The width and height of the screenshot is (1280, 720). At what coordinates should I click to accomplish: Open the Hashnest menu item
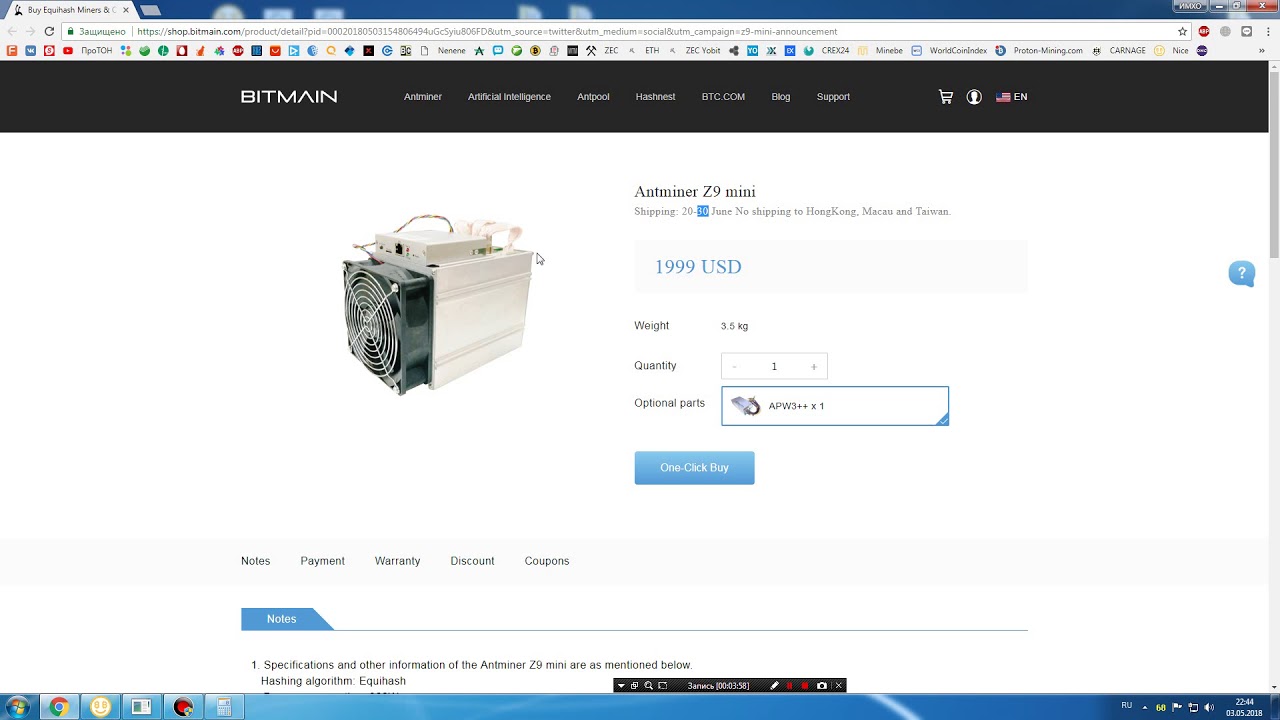coord(655,97)
